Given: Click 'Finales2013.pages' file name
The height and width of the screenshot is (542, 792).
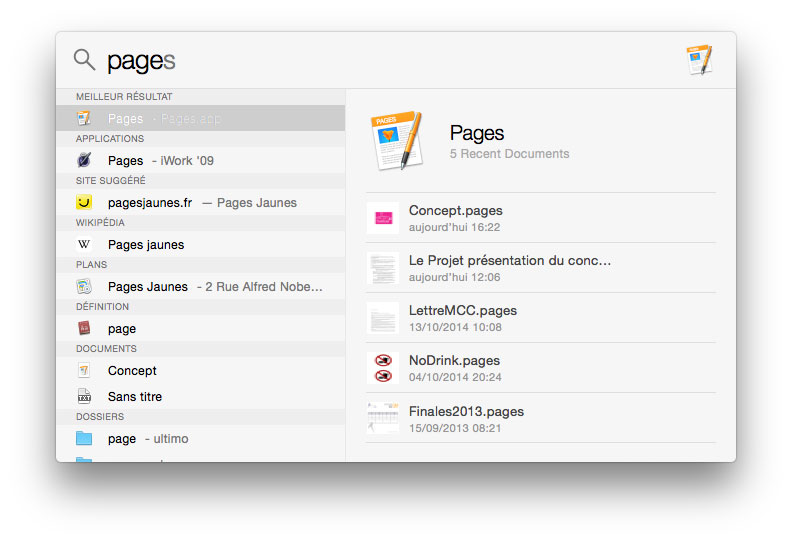Looking at the screenshot, I should click(x=466, y=412).
